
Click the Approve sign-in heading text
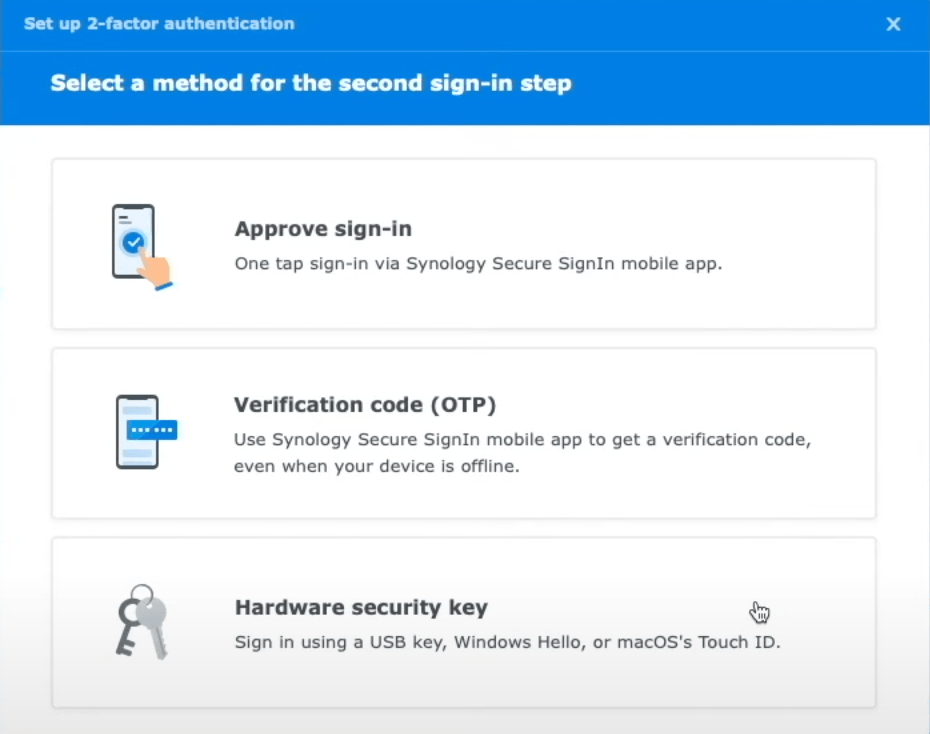coord(322,229)
